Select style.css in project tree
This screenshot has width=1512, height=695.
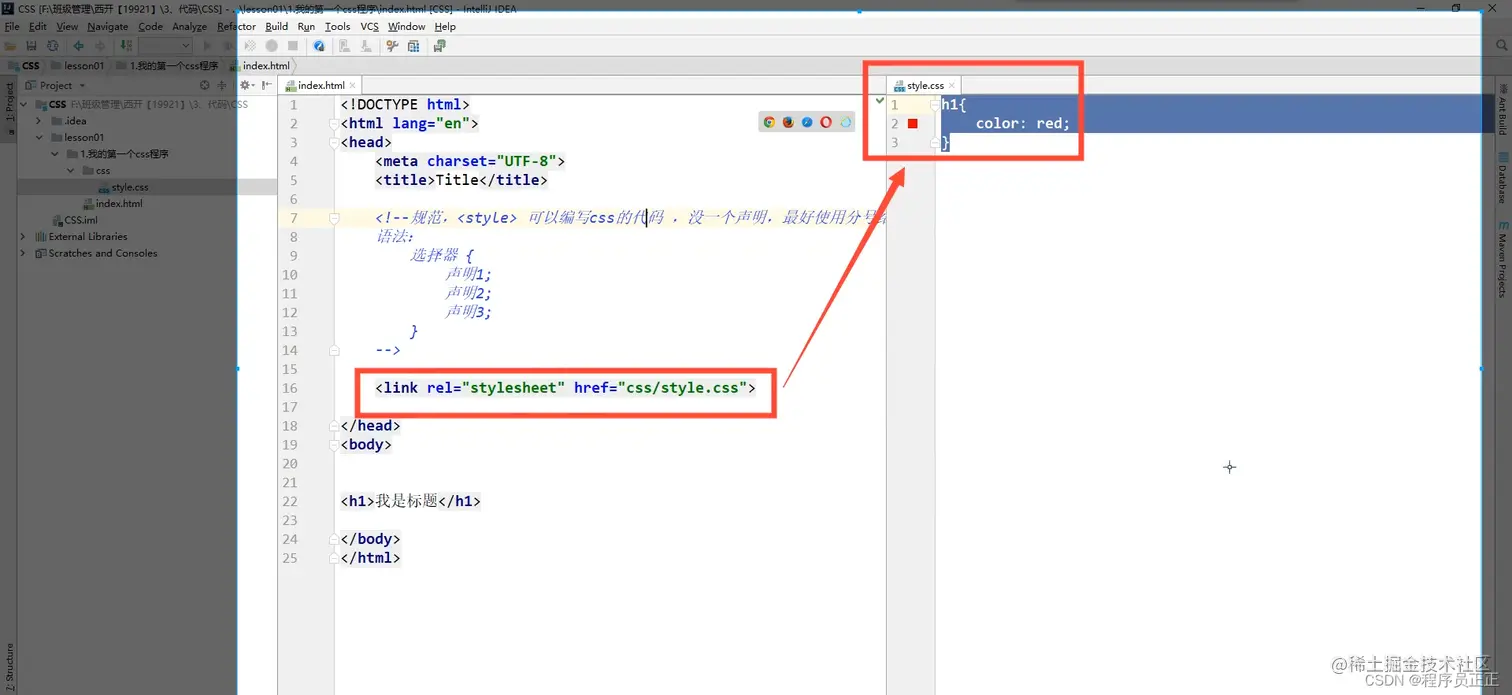[123, 187]
